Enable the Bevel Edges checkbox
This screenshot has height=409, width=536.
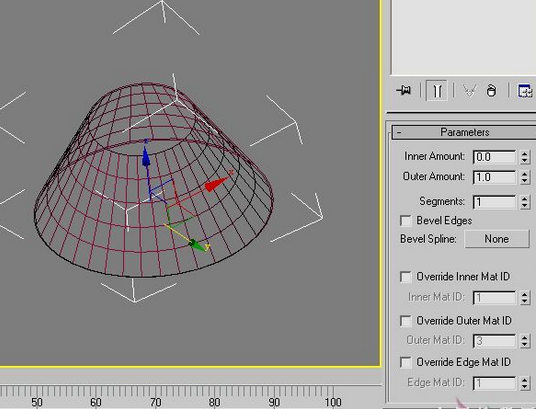click(406, 221)
